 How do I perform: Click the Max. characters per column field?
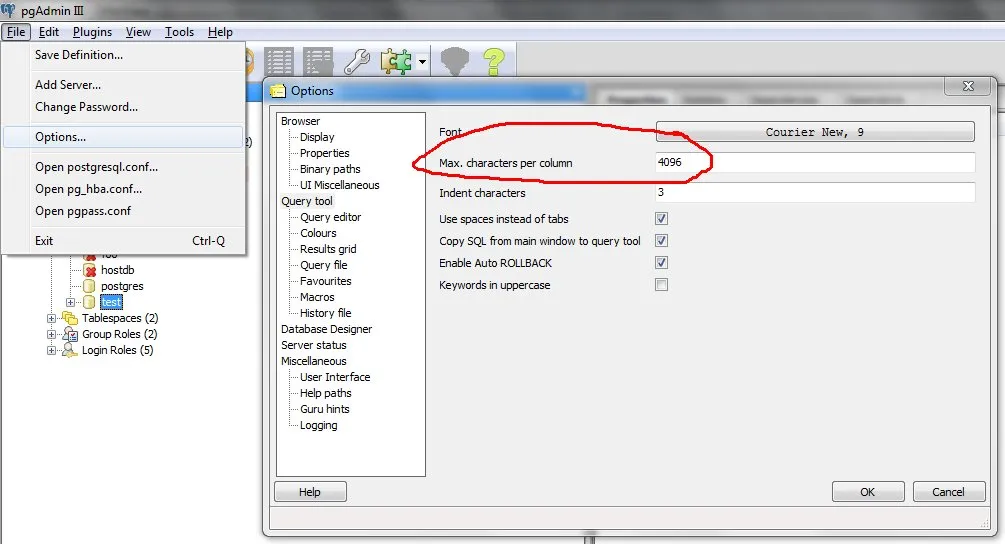[815, 163]
